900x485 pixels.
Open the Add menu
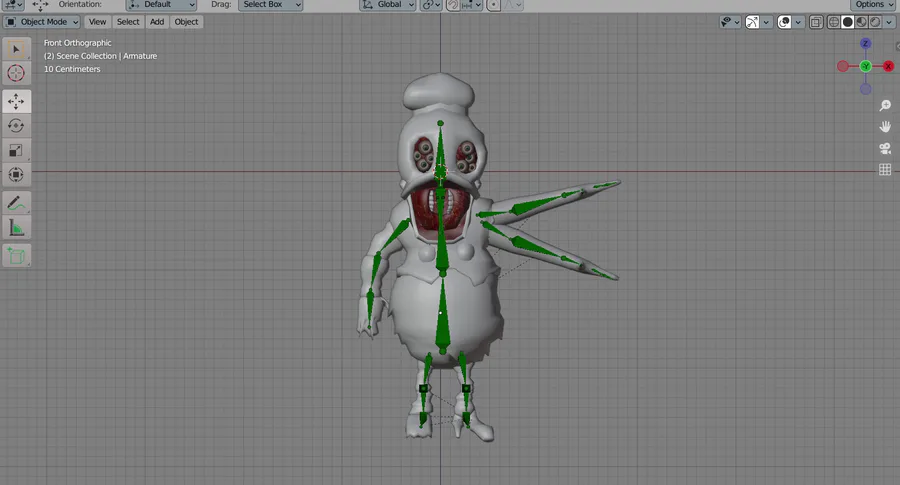157,22
